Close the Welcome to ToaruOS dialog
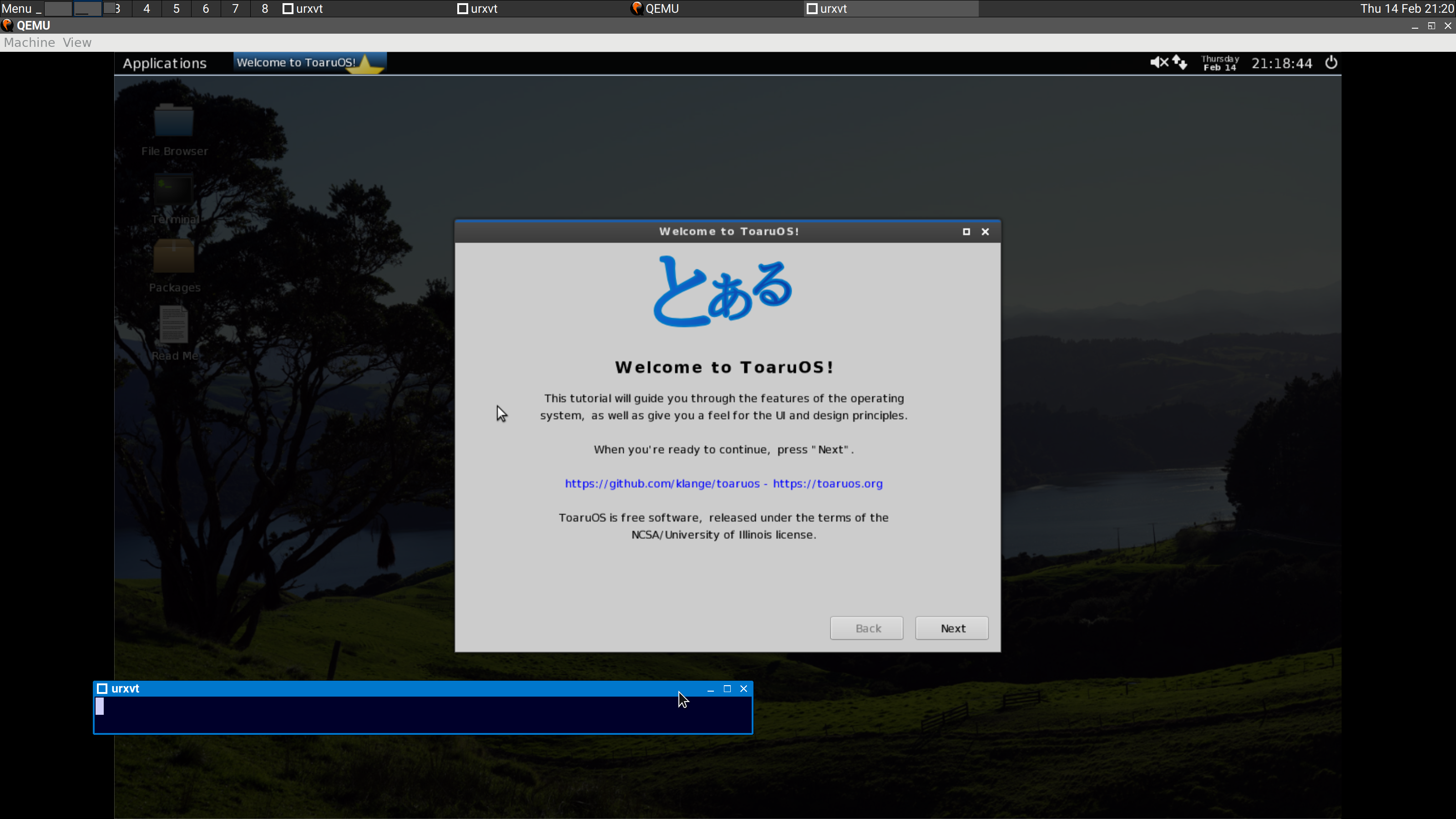The image size is (1456, 819). point(985,232)
